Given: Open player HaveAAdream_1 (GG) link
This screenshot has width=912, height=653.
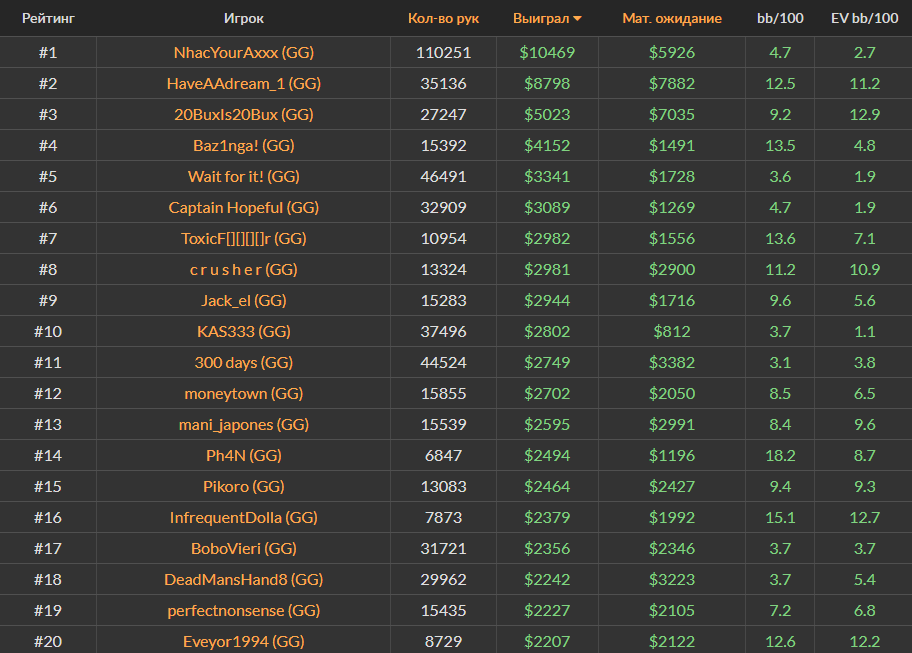Looking at the screenshot, I should tap(244, 83).
